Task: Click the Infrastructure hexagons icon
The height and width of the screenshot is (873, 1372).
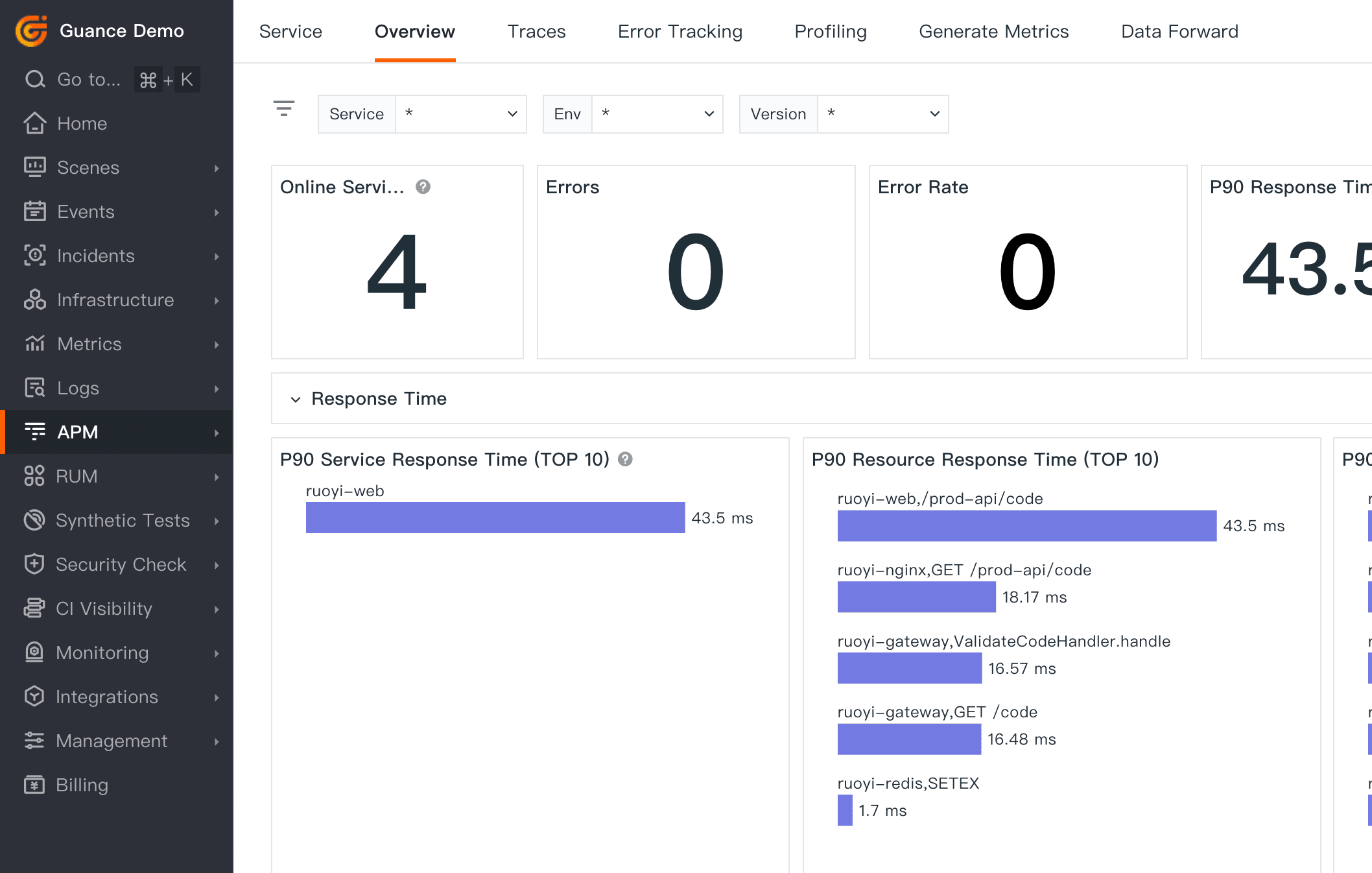Action: [x=34, y=300]
